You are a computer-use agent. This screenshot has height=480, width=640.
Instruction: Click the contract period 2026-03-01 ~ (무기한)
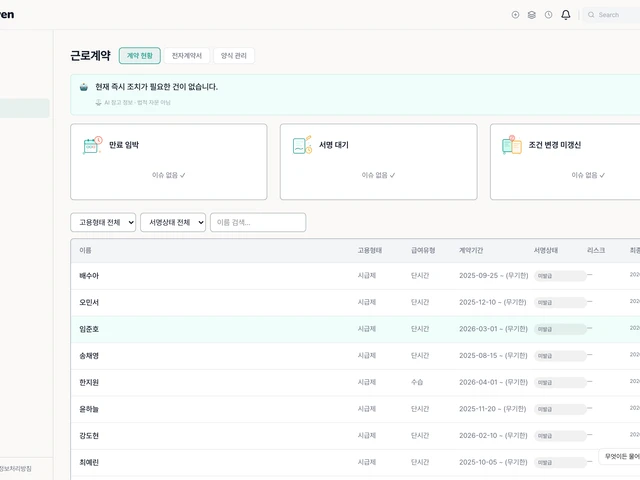pos(493,329)
